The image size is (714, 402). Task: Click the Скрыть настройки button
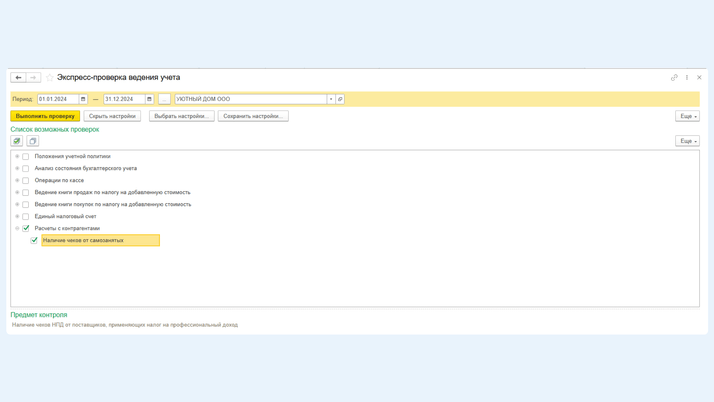pos(112,116)
